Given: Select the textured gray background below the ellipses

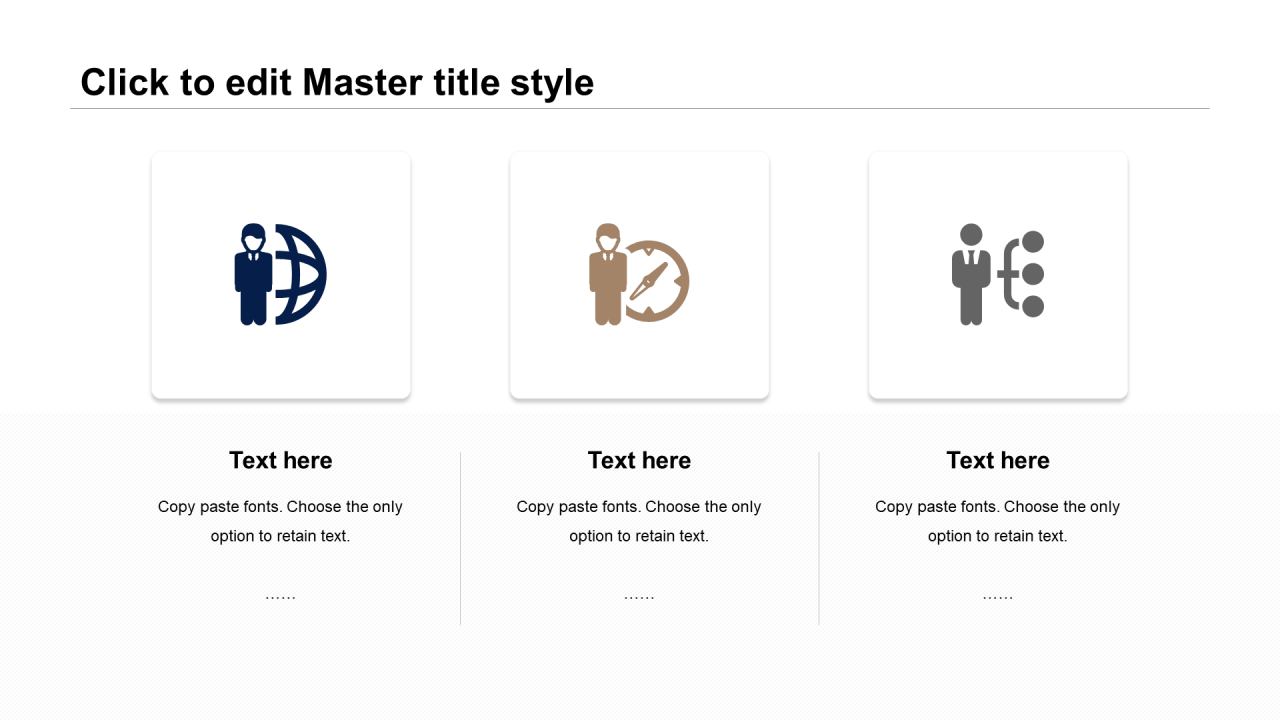Looking at the screenshot, I should [x=640, y=670].
